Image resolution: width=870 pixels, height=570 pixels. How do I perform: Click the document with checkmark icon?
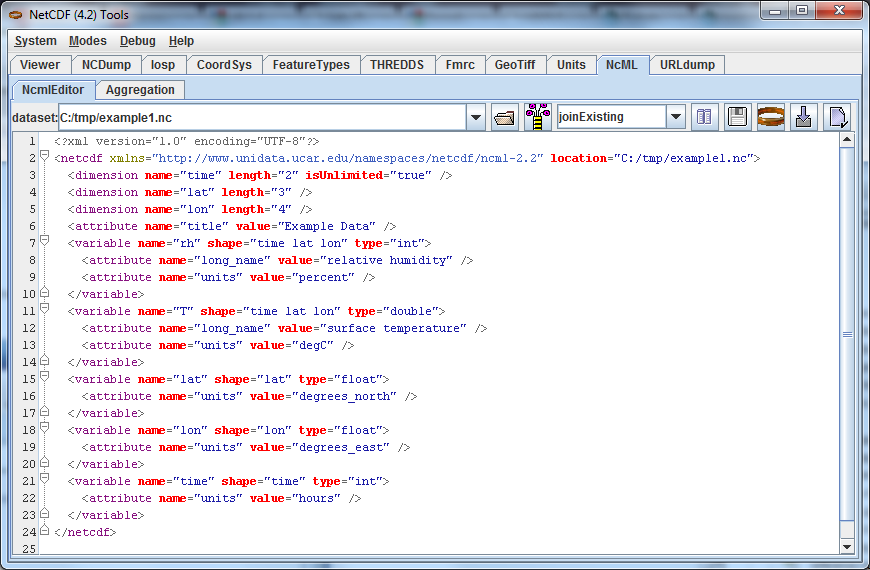click(836, 117)
